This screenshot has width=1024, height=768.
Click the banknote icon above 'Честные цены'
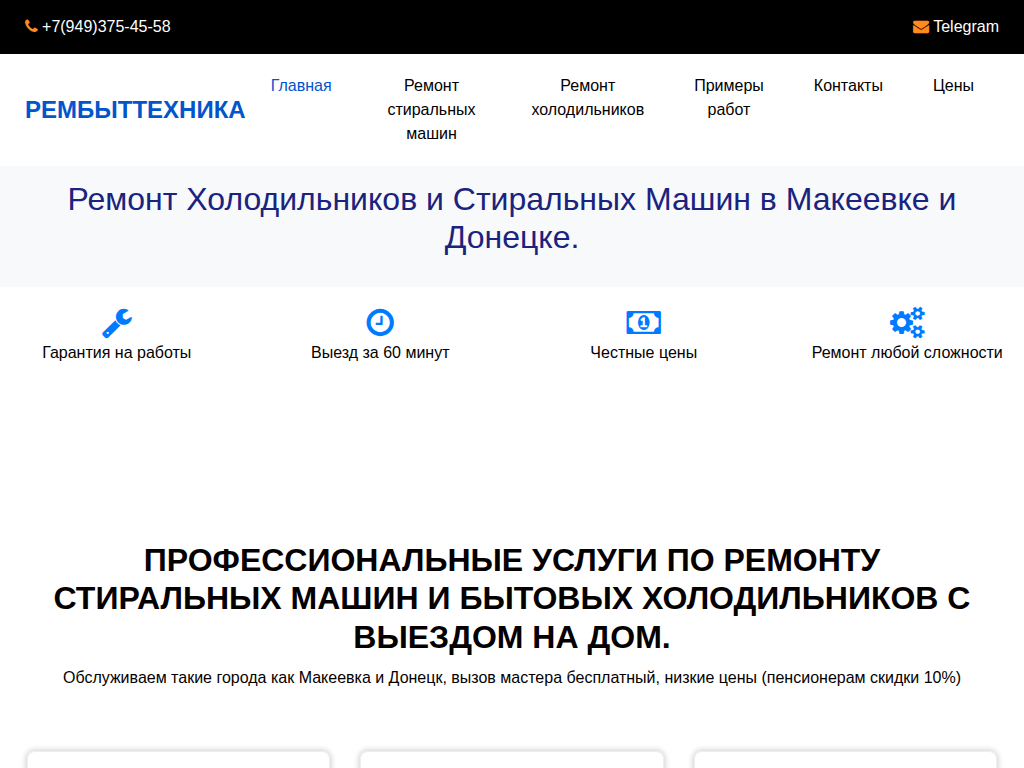tap(643, 322)
